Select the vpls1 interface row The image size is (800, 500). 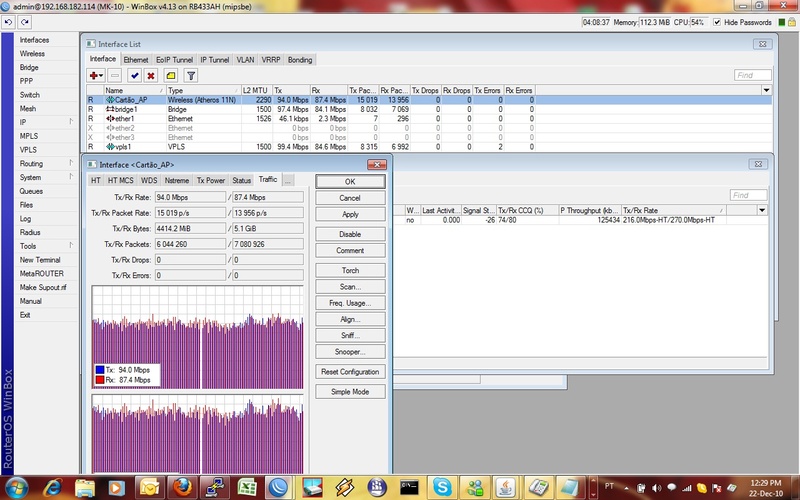pos(125,146)
